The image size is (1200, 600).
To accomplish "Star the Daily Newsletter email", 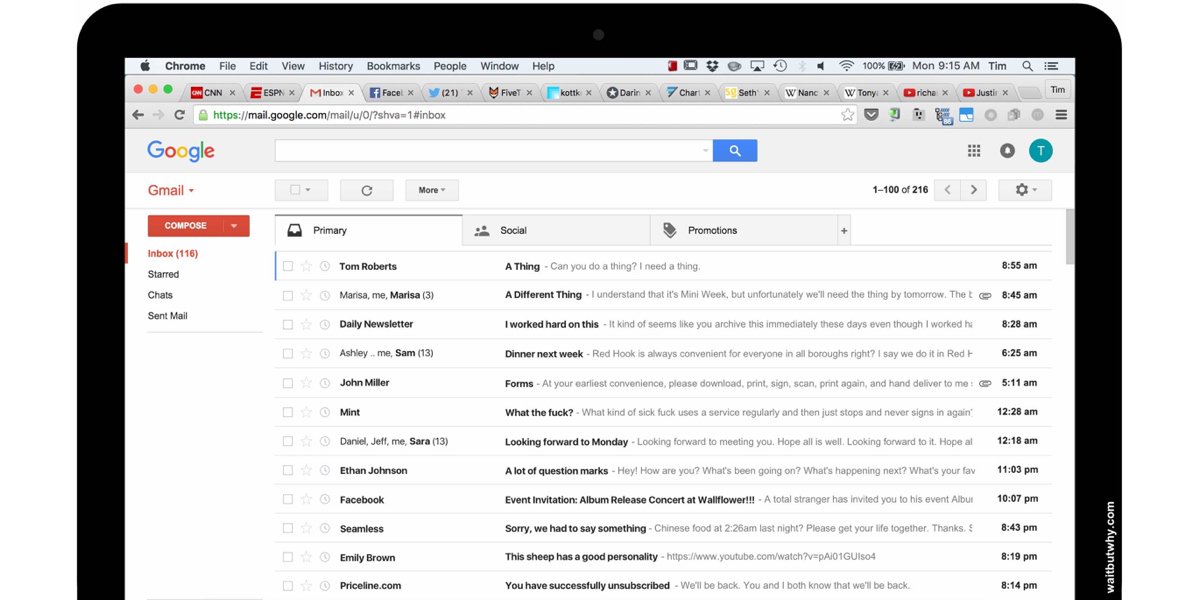I will (x=306, y=324).
